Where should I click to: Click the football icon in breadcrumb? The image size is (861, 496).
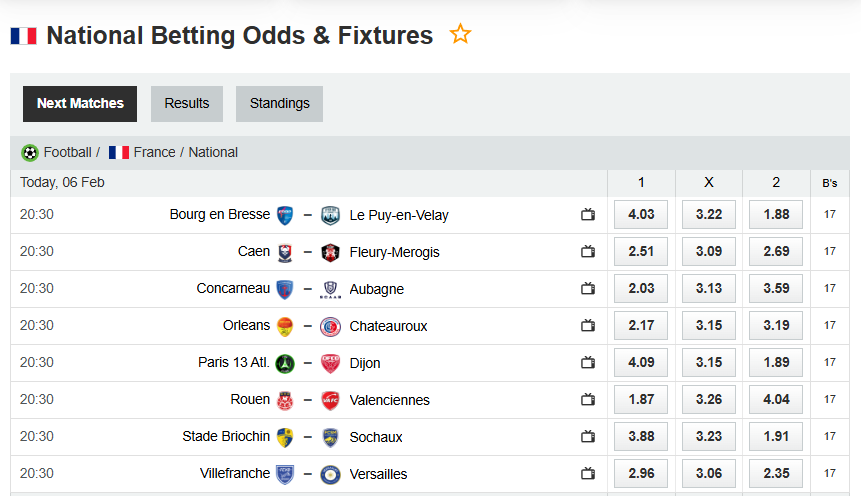click(30, 153)
